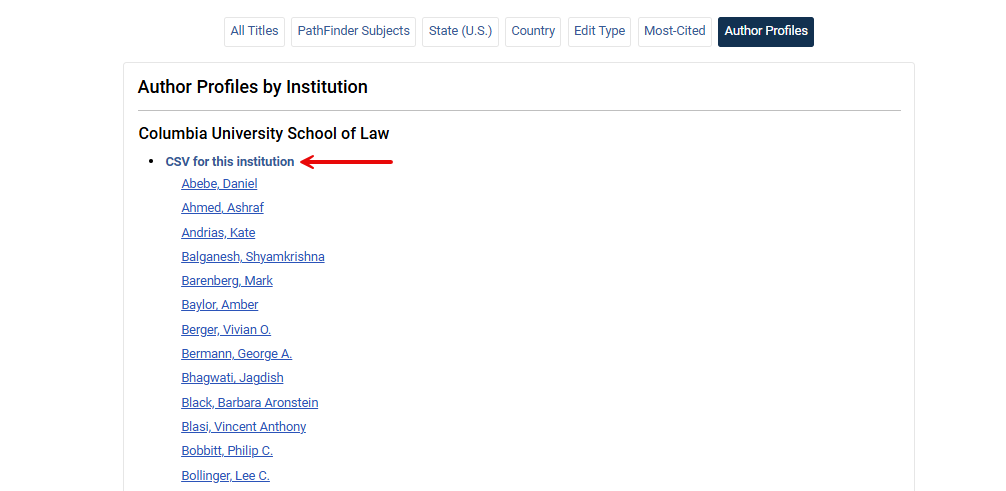Show the Most-Cited tab

[x=674, y=31]
